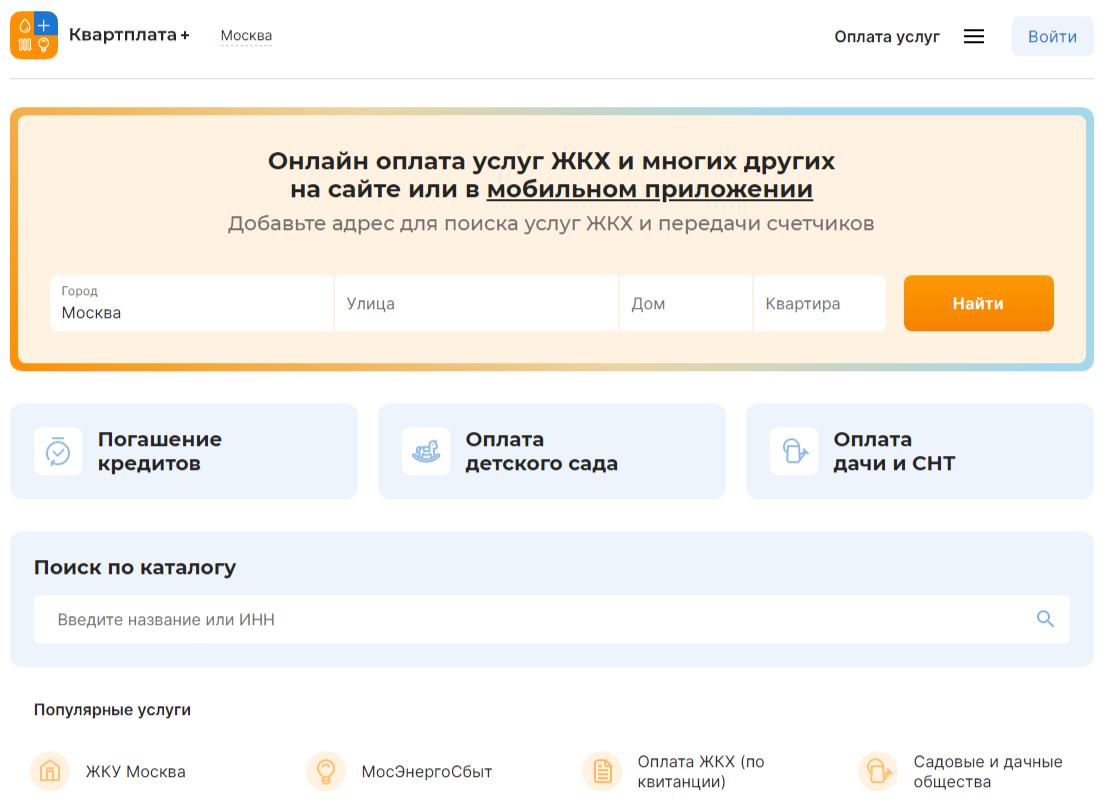Focus the Город field with Москва

191,303
